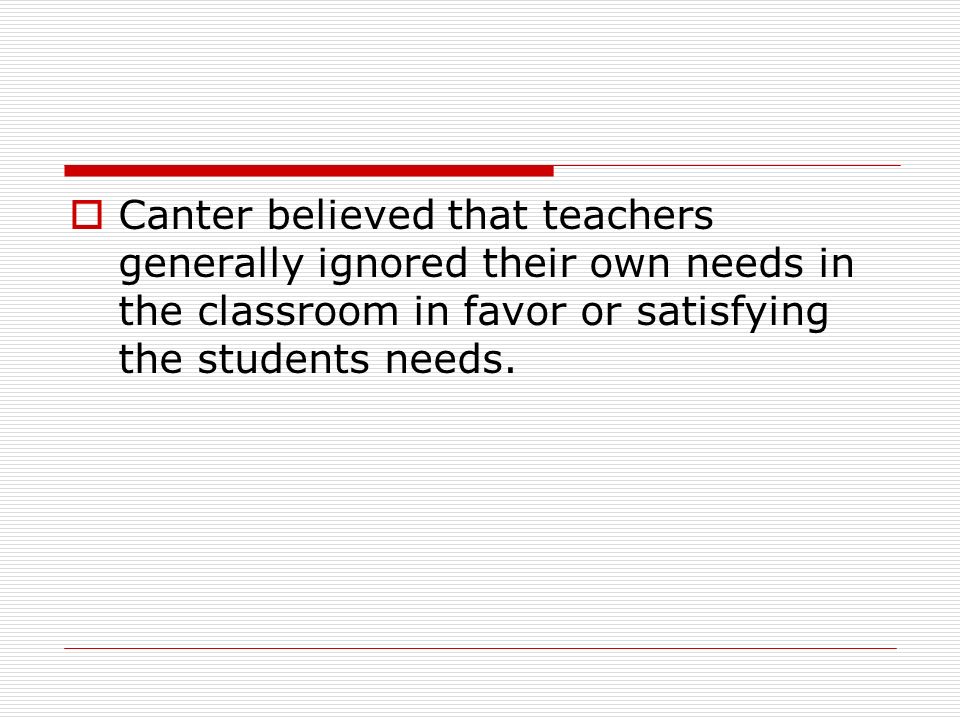The height and width of the screenshot is (720, 960).
Task: Click the word "generally"
Action: pos(211,266)
